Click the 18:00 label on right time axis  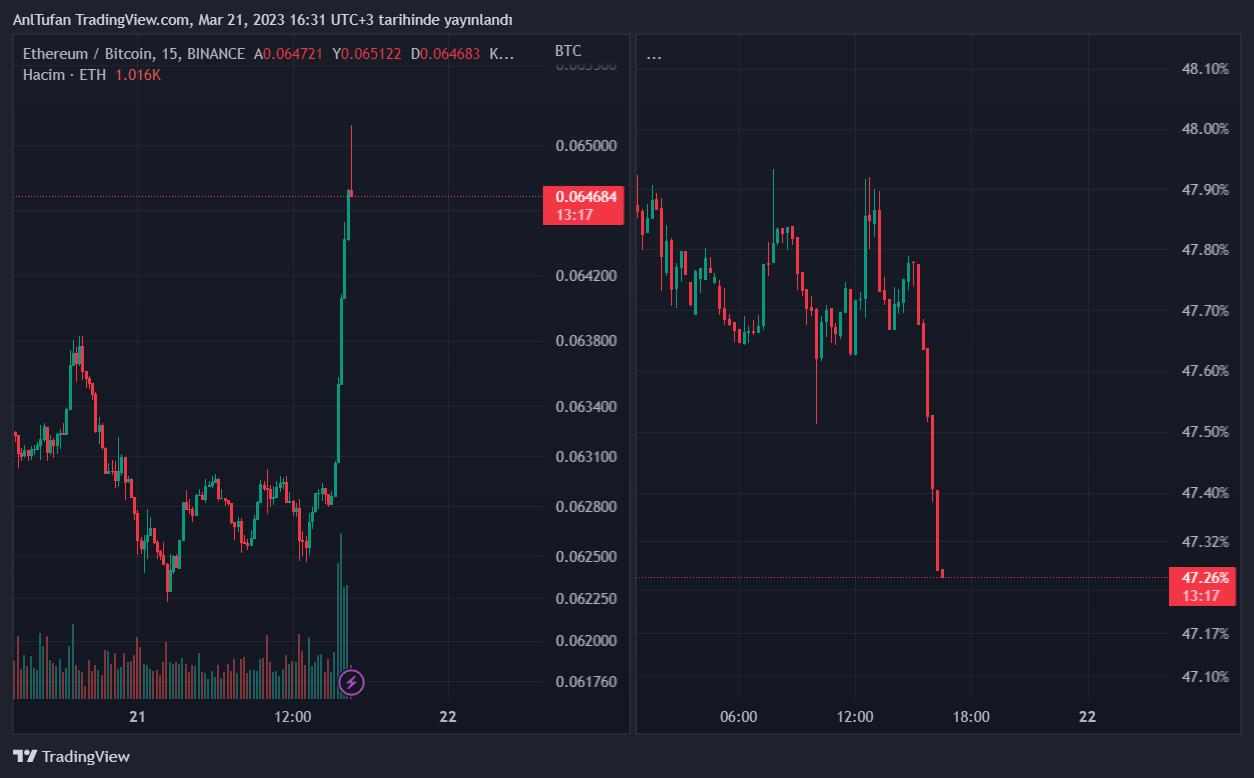[971, 717]
